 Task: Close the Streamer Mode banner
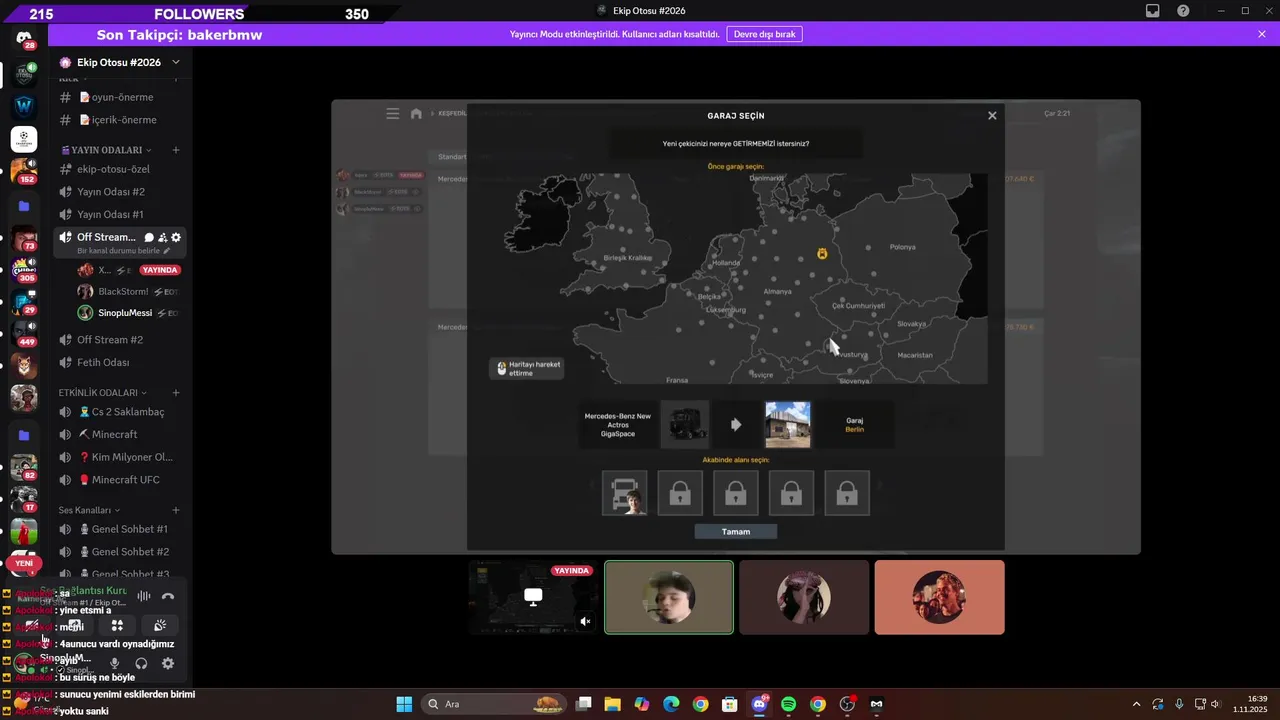(1262, 34)
